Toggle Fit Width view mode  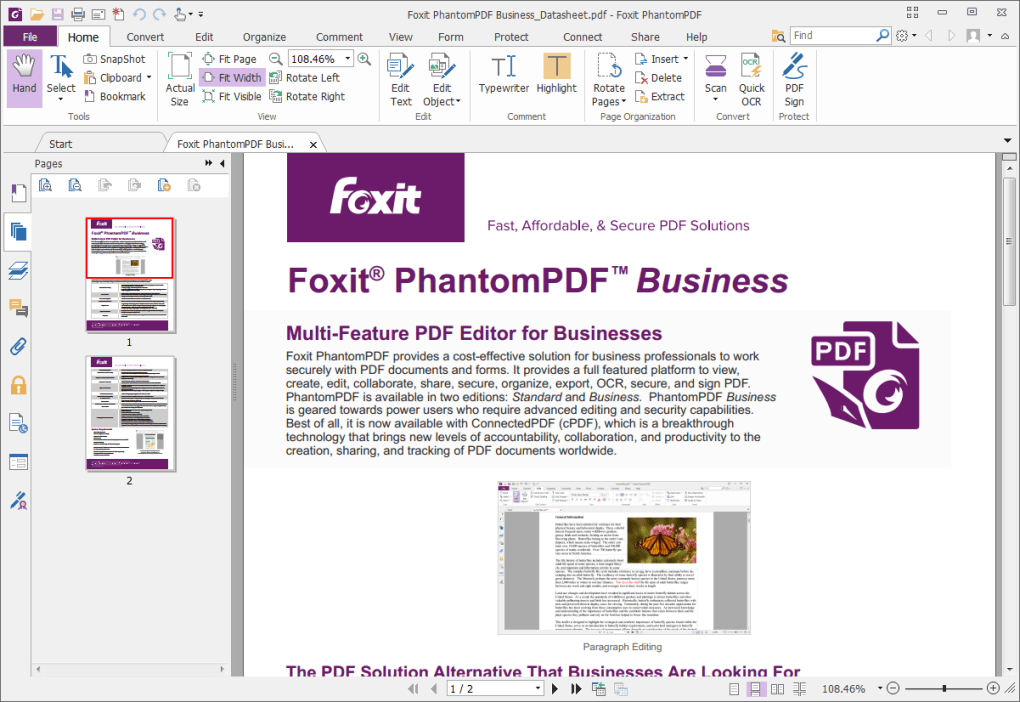231,77
